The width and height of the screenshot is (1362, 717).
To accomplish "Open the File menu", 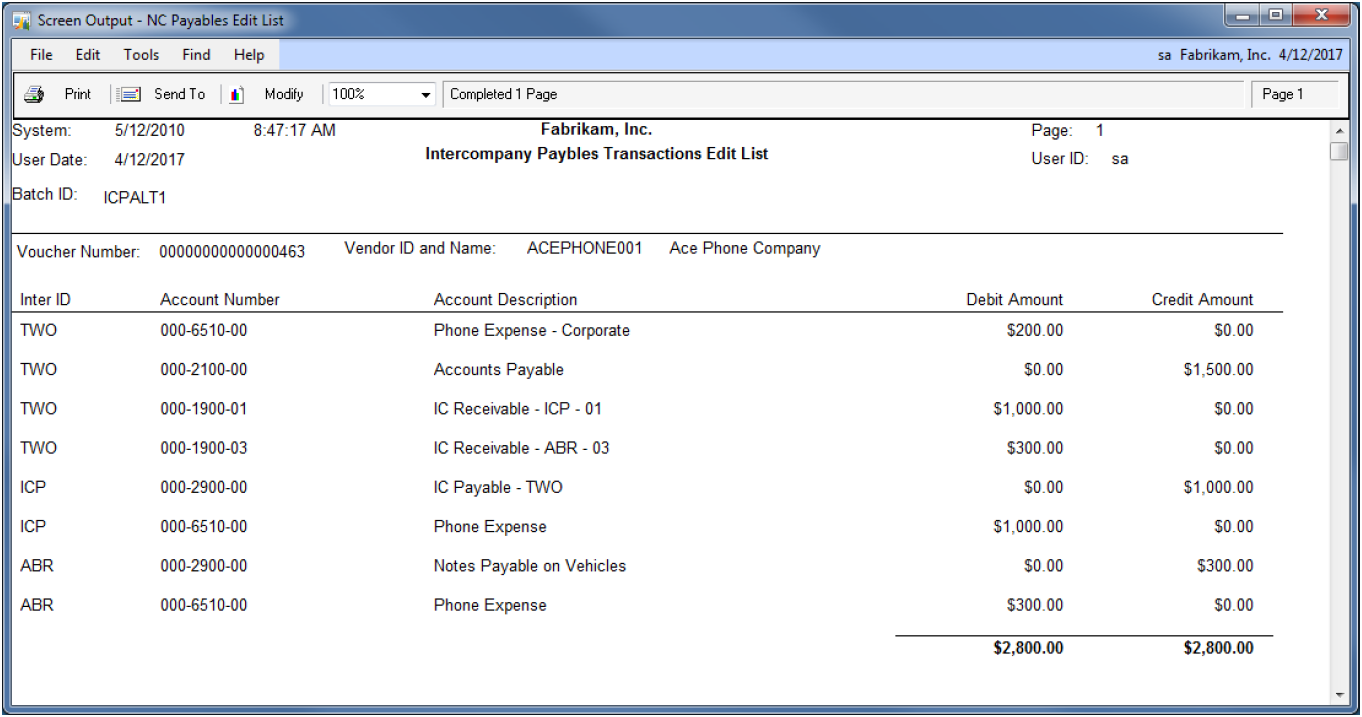I will tap(41, 55).
